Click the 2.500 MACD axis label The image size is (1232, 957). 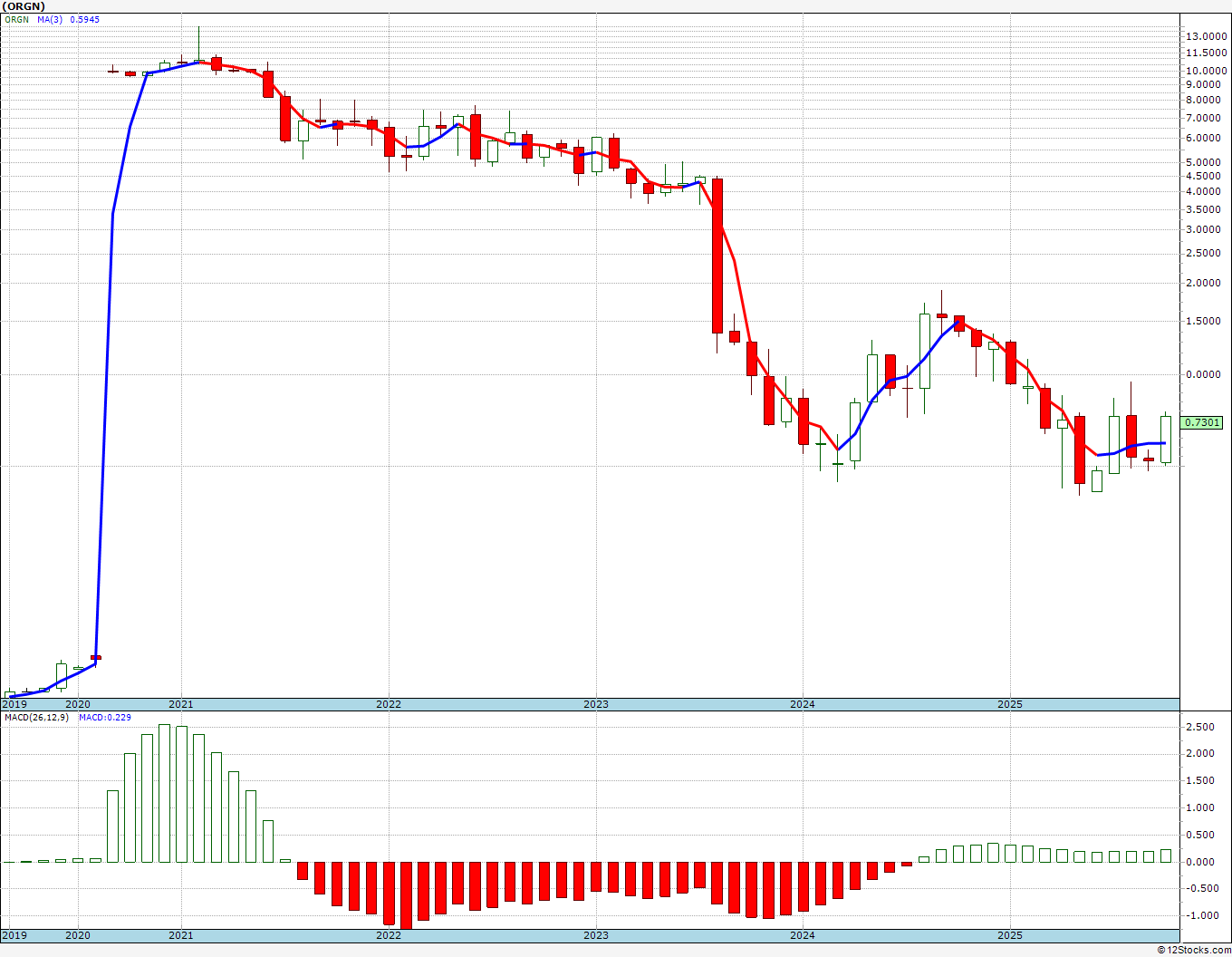point(1201,727)
